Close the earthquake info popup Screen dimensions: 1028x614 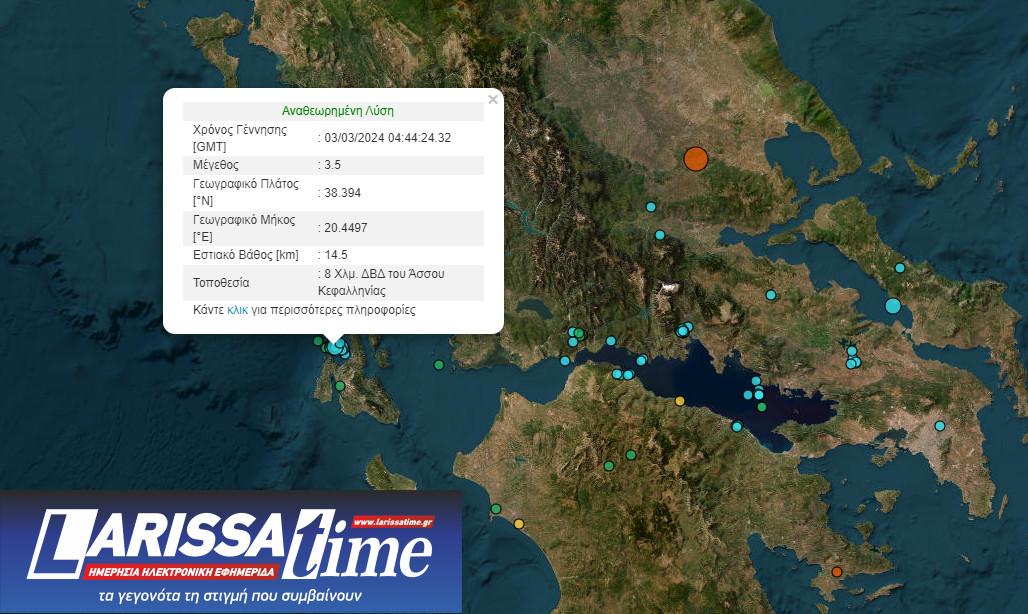492,100
